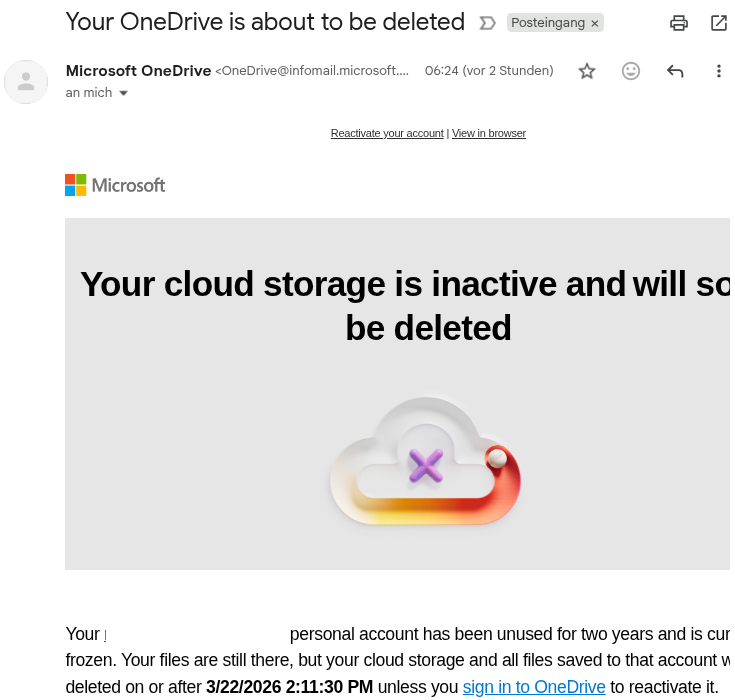735x700 pixels.
Task: Toggle the importance marker beside the subject
Action: pyautogui.click(x=488, y=23)
